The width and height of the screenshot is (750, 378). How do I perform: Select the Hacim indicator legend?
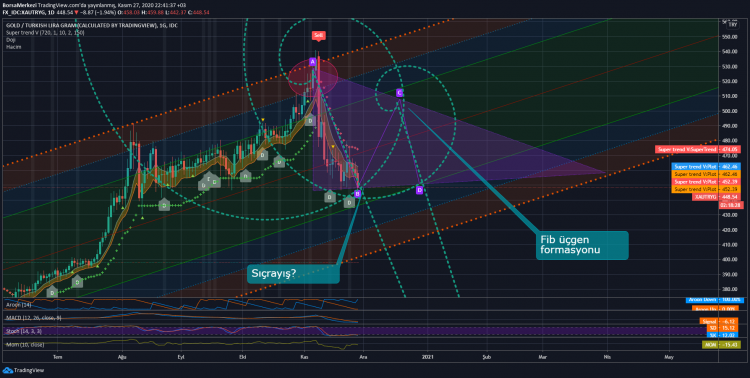13,47
